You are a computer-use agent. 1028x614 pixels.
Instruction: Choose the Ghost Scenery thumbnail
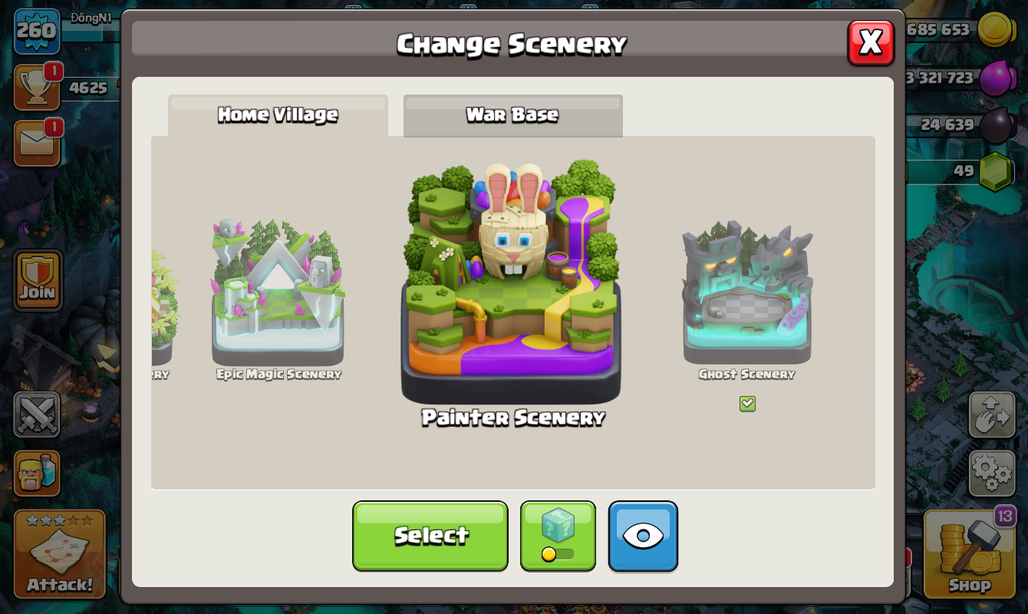tap(747, 293)
